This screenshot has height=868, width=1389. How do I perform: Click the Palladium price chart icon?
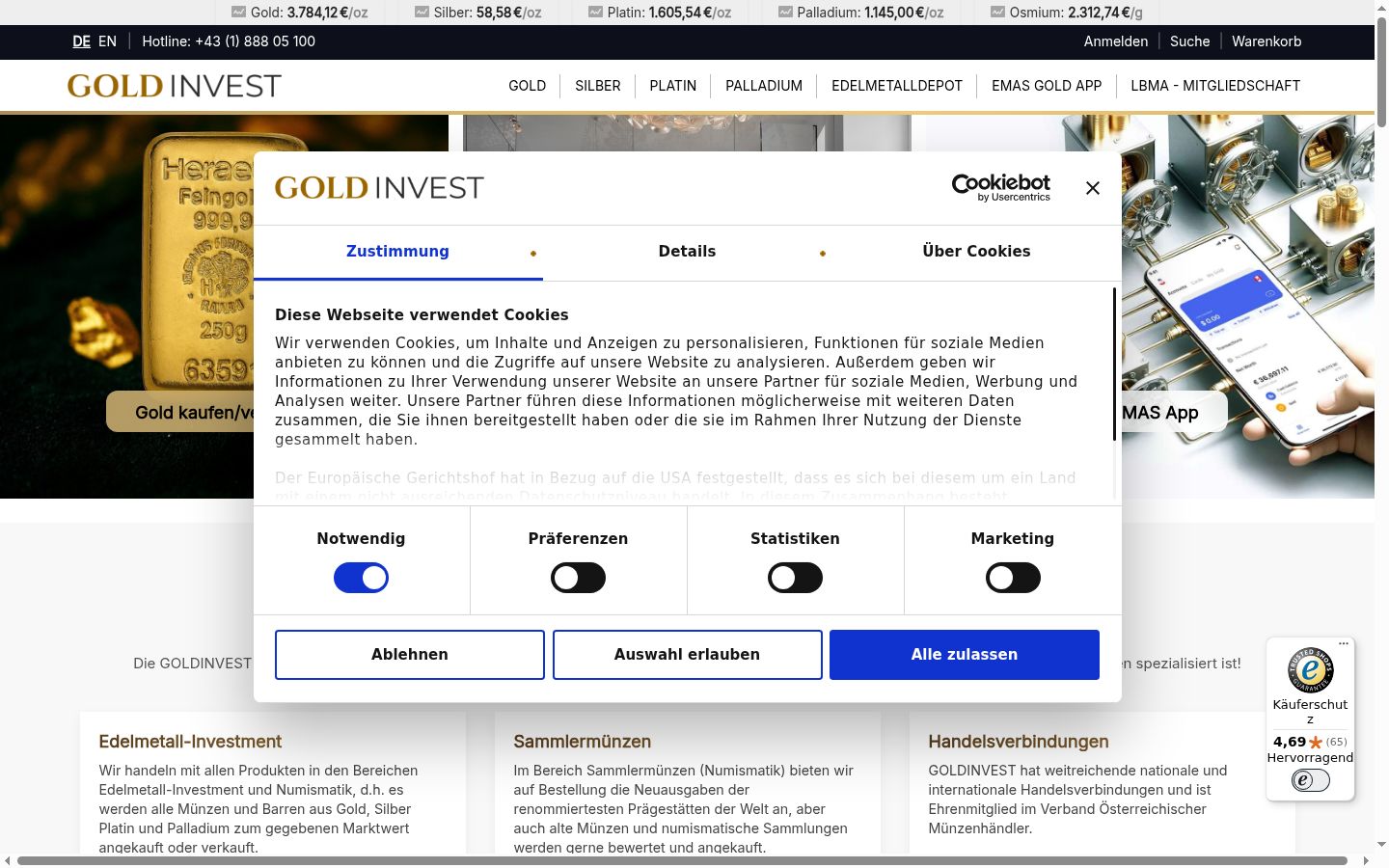tap(785, 13)
